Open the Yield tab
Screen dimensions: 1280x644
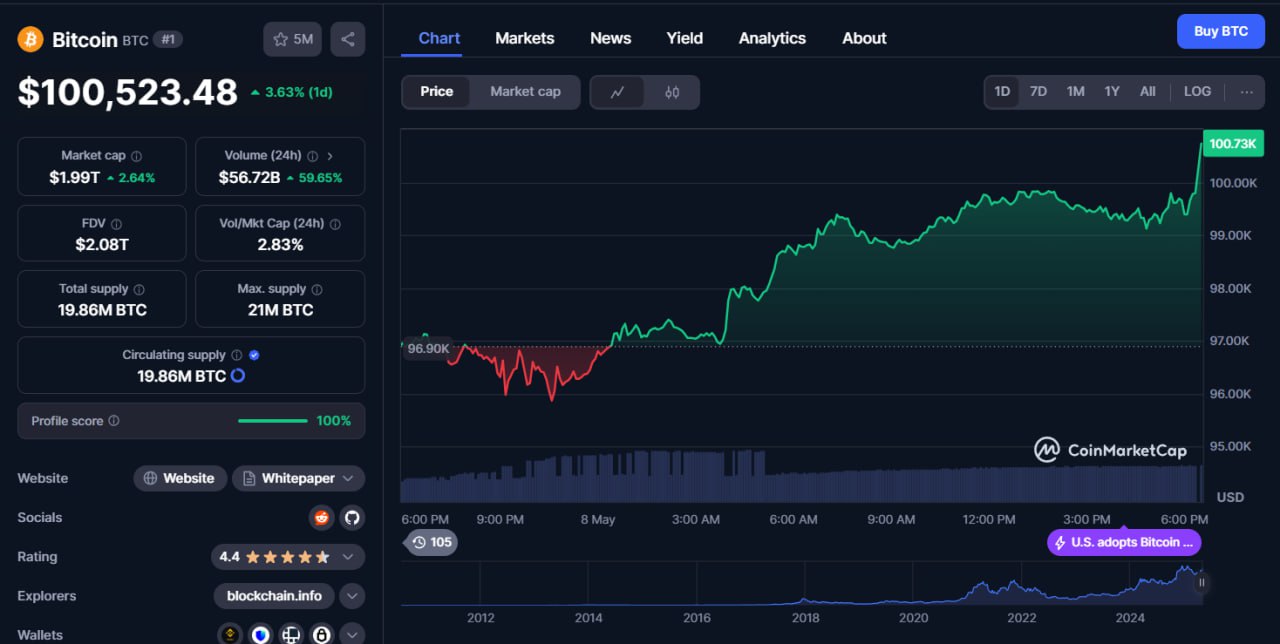685,38
